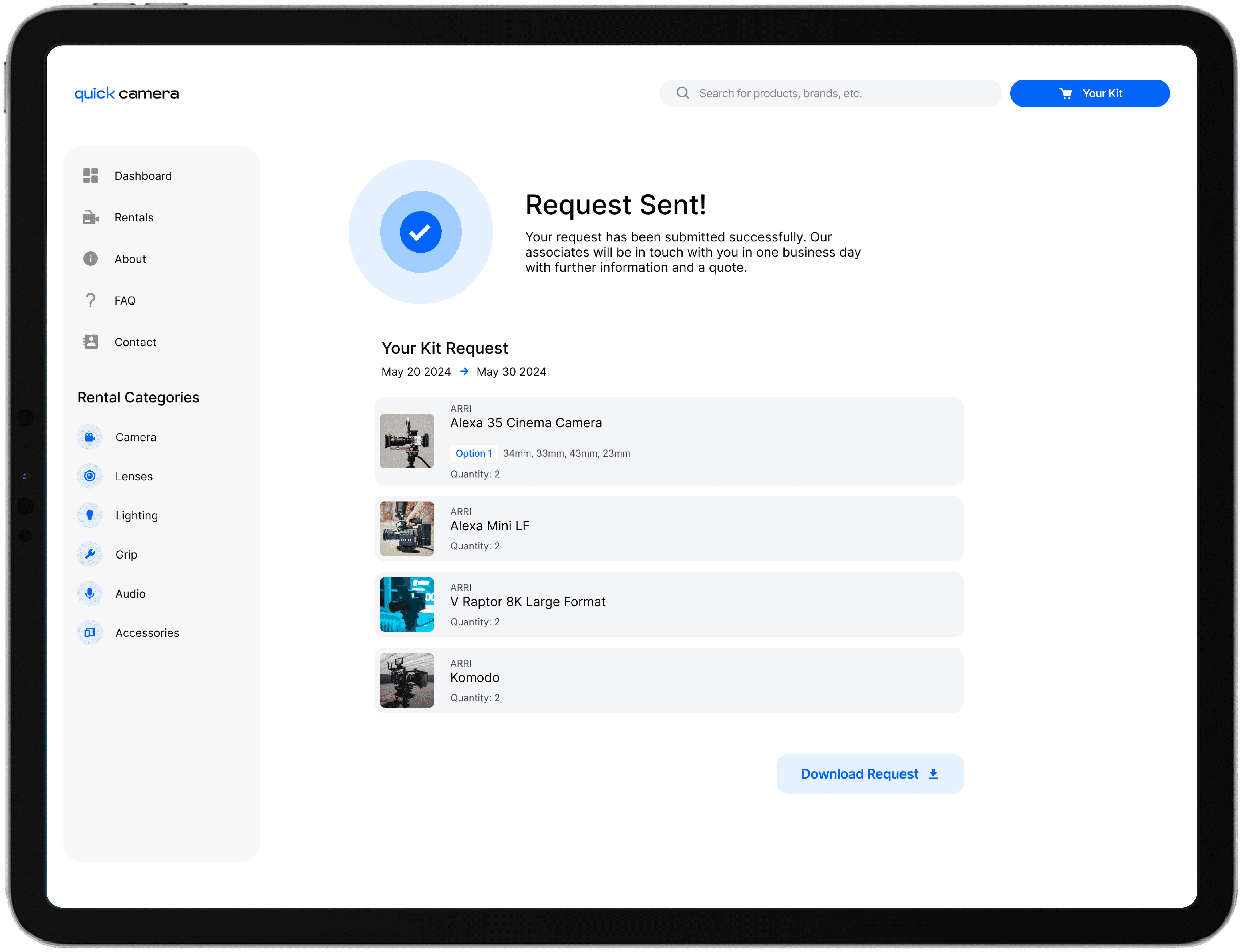Open the V Raptor 8K thumbnail
This screenshot has width=1240, height=952.
(407, 605)
